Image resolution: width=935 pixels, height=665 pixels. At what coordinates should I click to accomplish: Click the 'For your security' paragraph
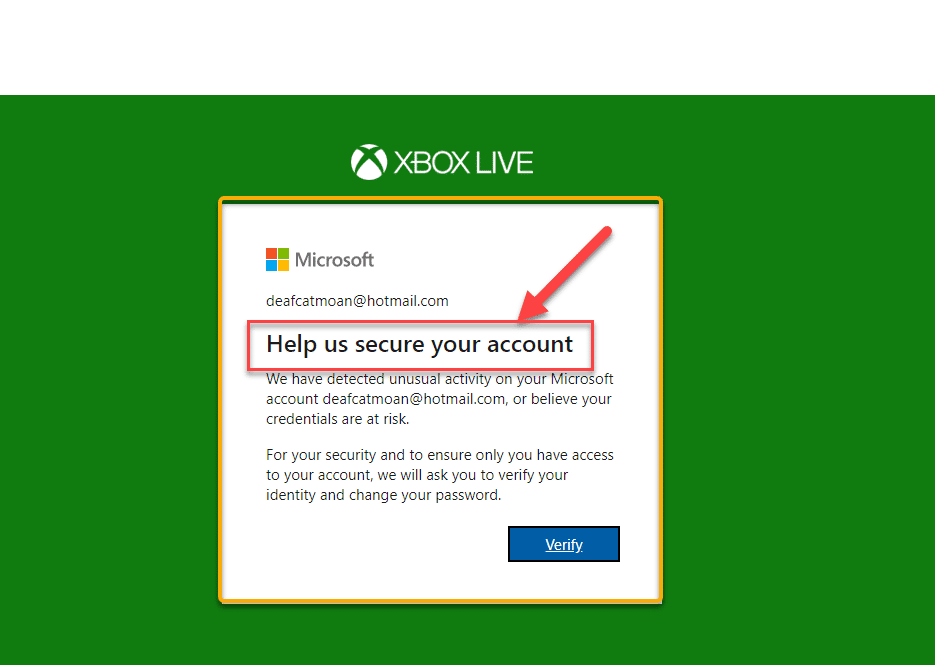439,475
